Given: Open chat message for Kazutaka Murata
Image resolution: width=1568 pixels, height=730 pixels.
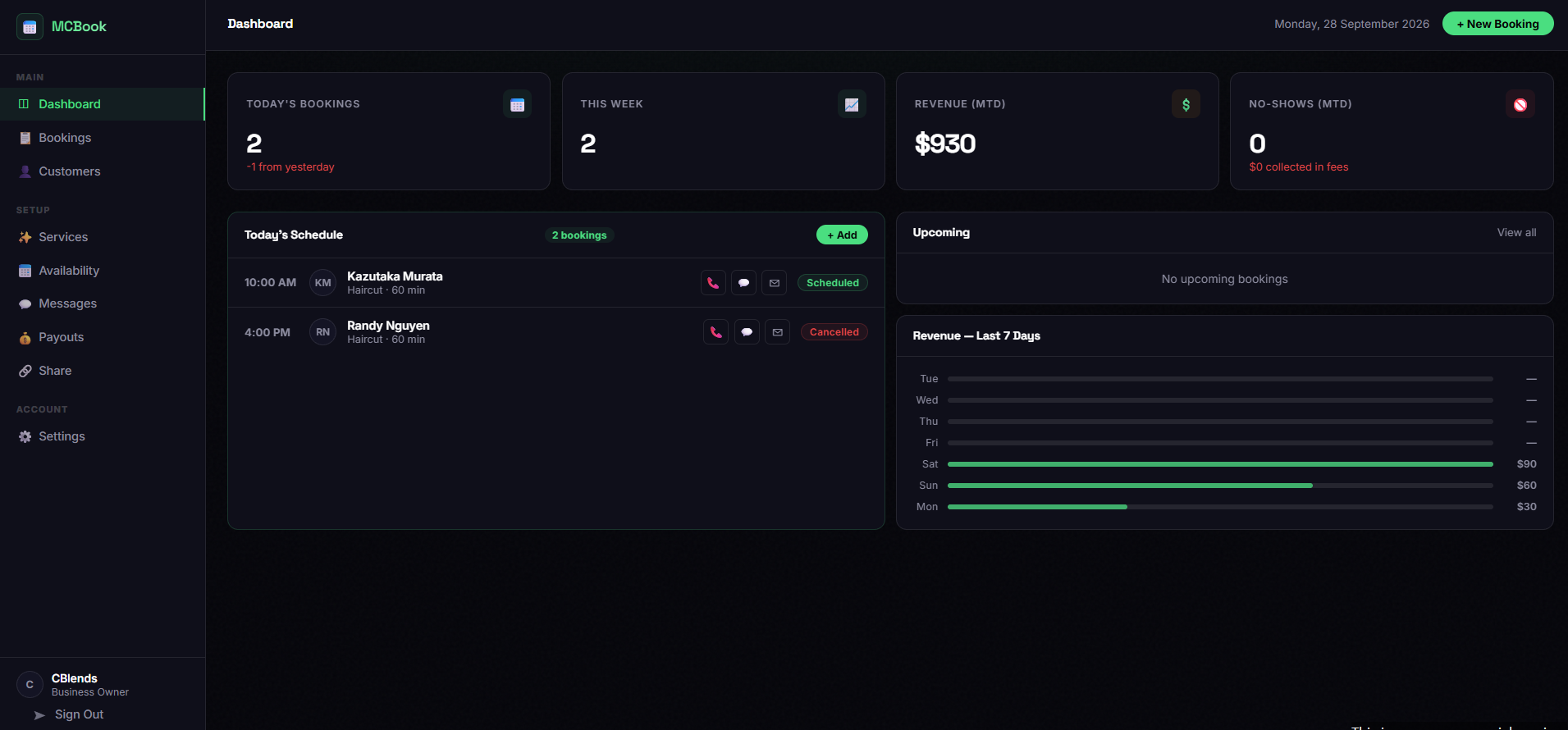Looking at the screenshot, I should click(x=743, y=283).
